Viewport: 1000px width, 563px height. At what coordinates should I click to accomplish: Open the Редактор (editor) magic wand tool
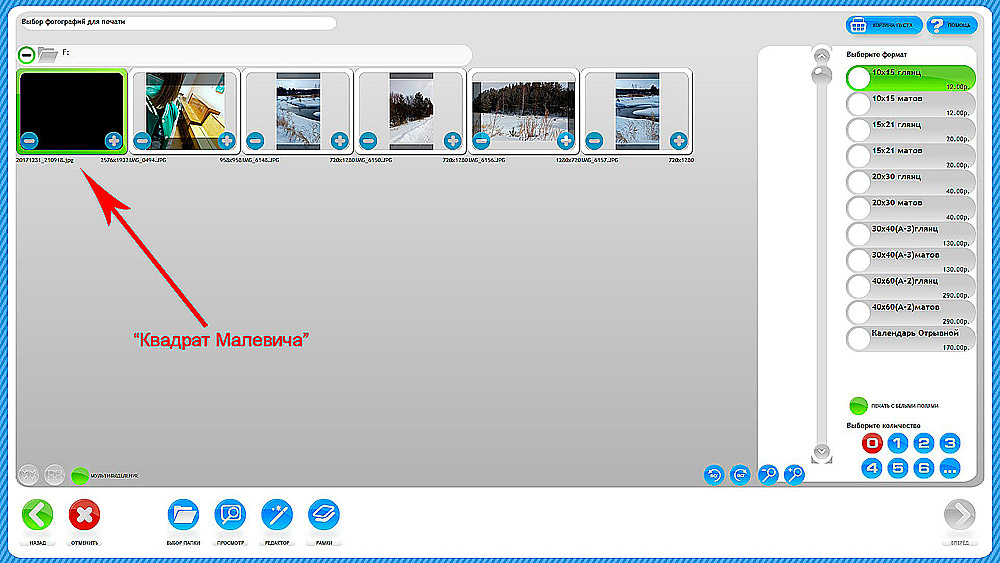click(276, 515)
